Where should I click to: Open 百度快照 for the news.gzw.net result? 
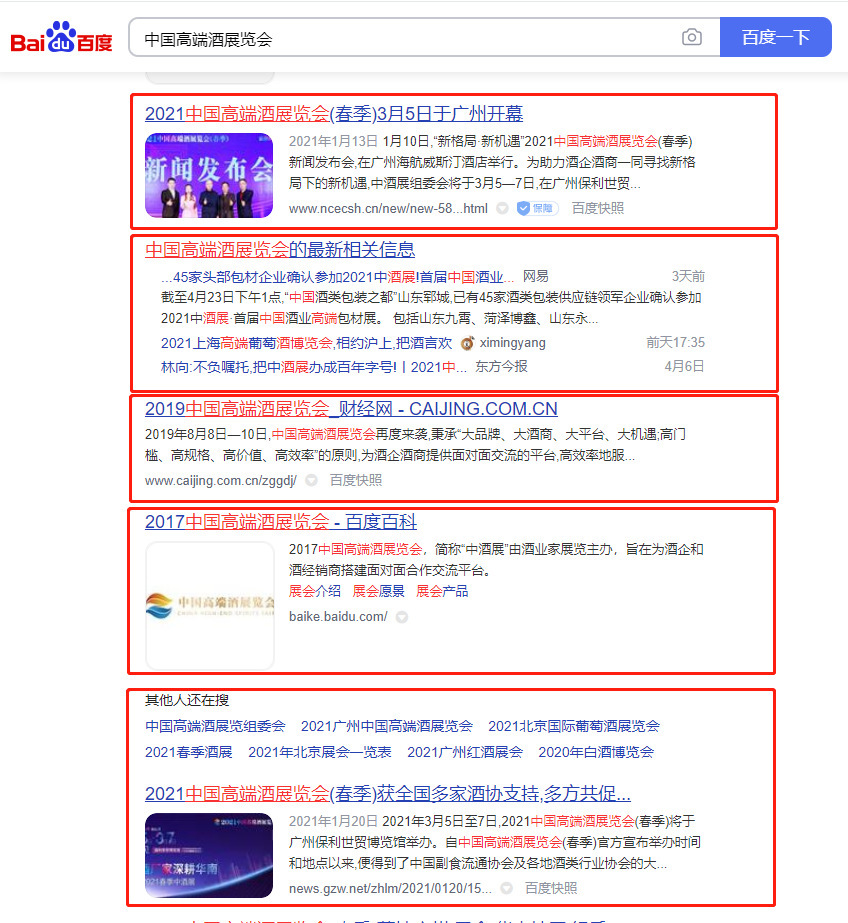(550, 888)
